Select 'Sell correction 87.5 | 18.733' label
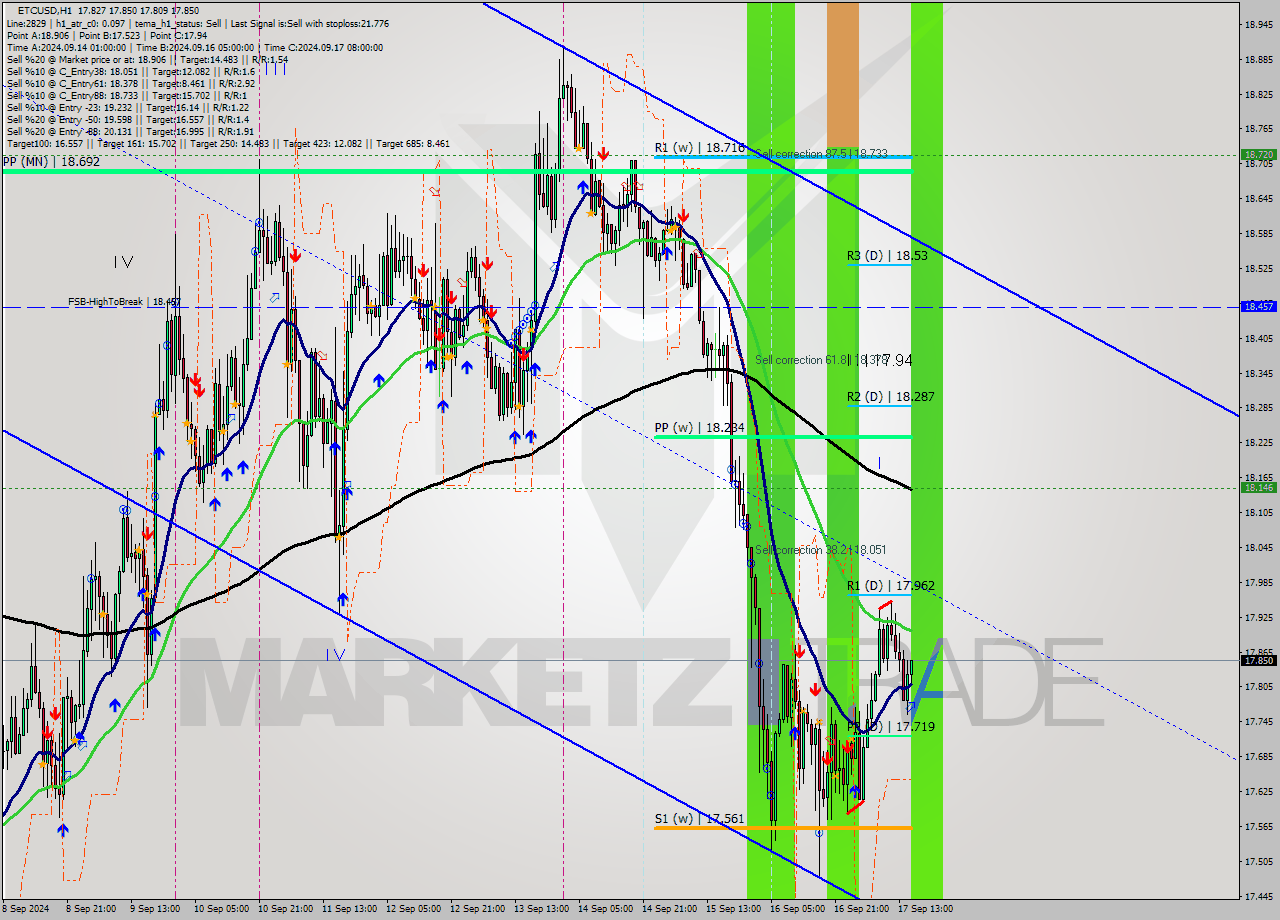1280x920 pixels. [821, 153]
